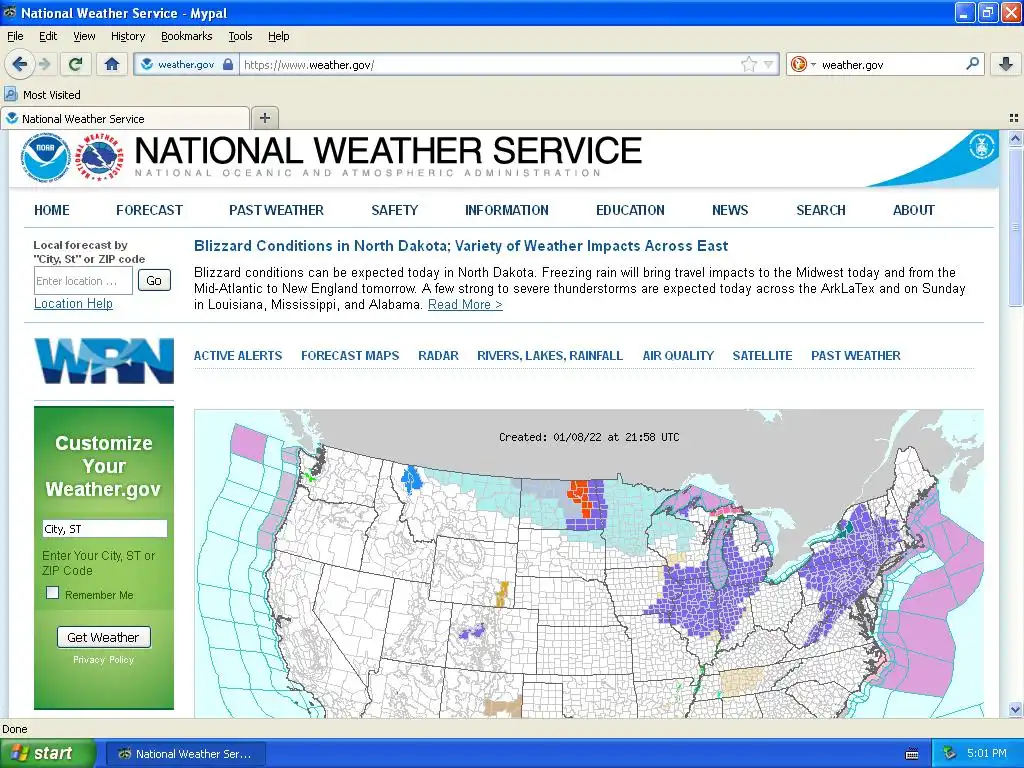Reload the page with the refresh icon
The height and width of the screenshot is (768, 1024).
pyautogui.click(x=76, y=64)
